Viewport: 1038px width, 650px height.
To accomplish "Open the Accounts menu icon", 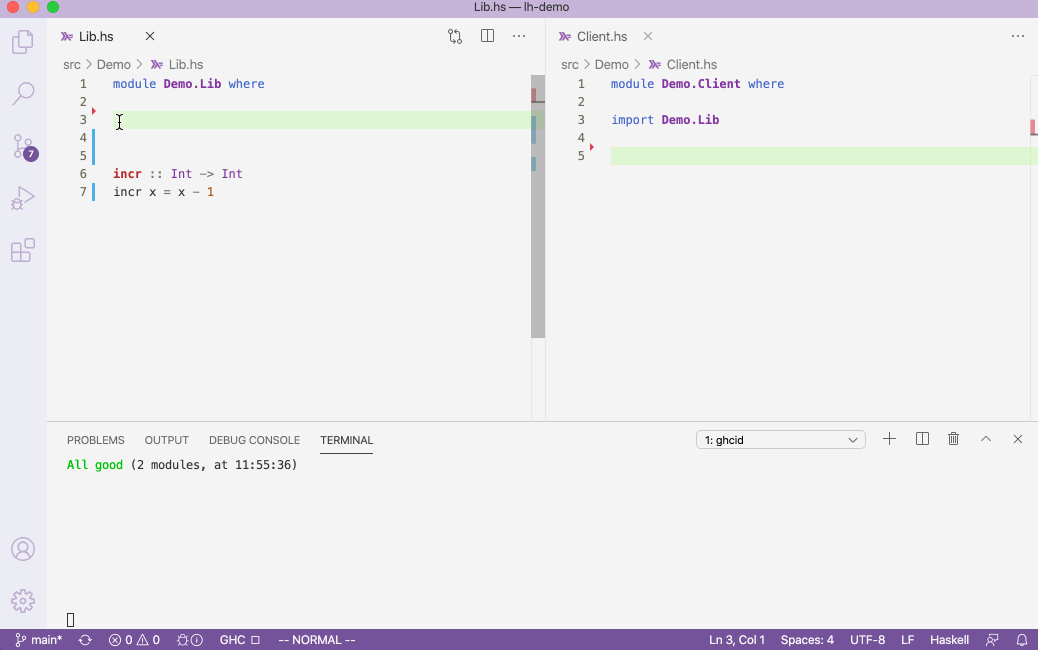I will click(23, 549).
